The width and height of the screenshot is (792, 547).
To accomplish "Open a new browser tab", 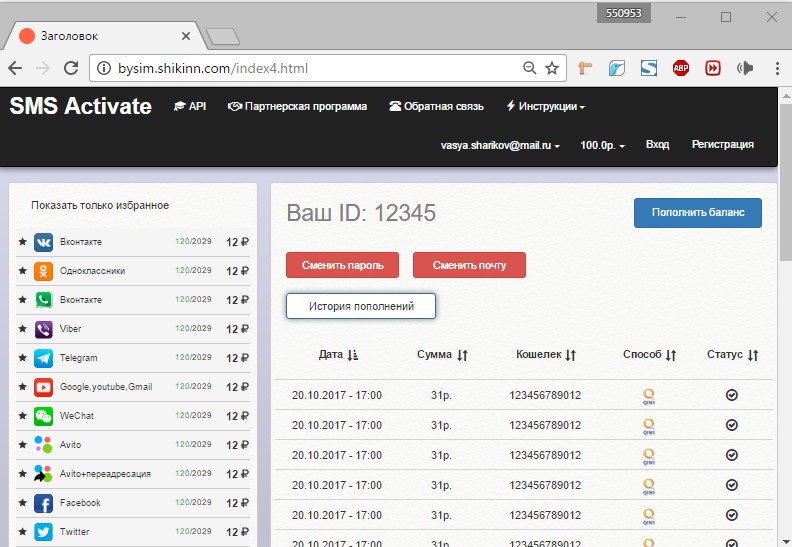I will [223, 36].
